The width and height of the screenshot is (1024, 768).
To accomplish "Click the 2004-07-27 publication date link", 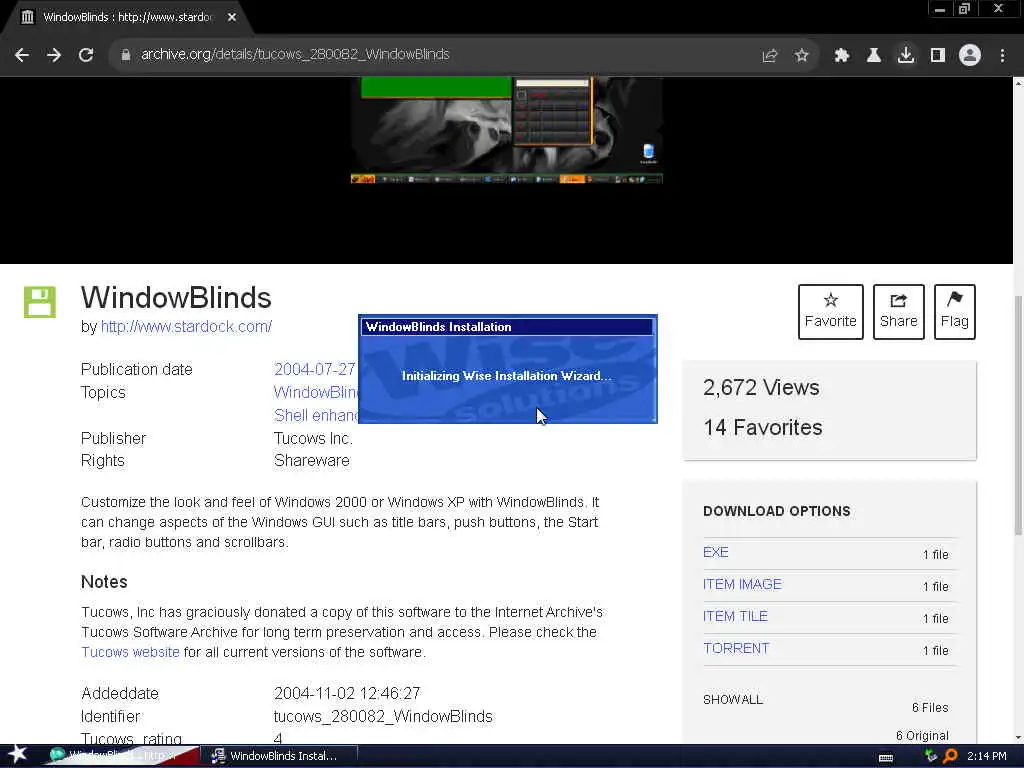I will [x=315, y=369].
